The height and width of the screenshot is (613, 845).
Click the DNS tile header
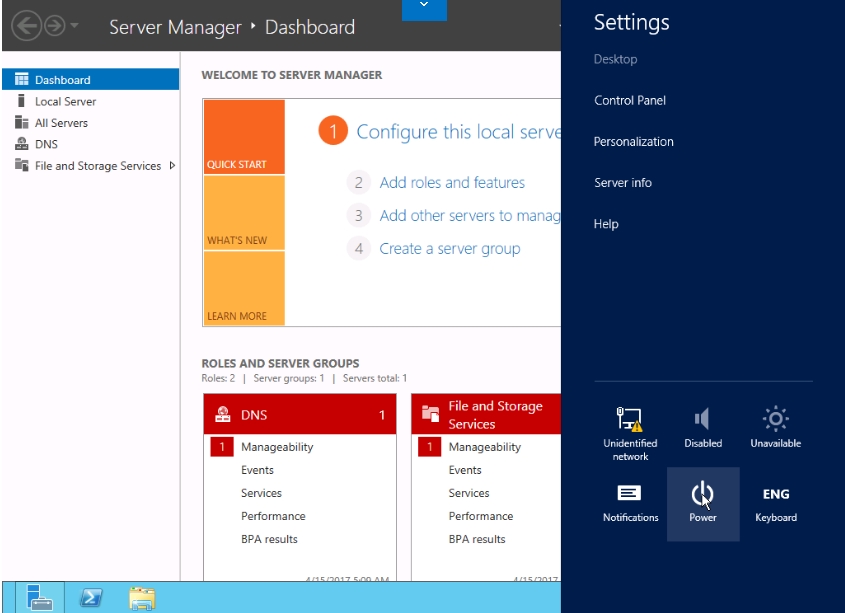[x=300, y=414]
